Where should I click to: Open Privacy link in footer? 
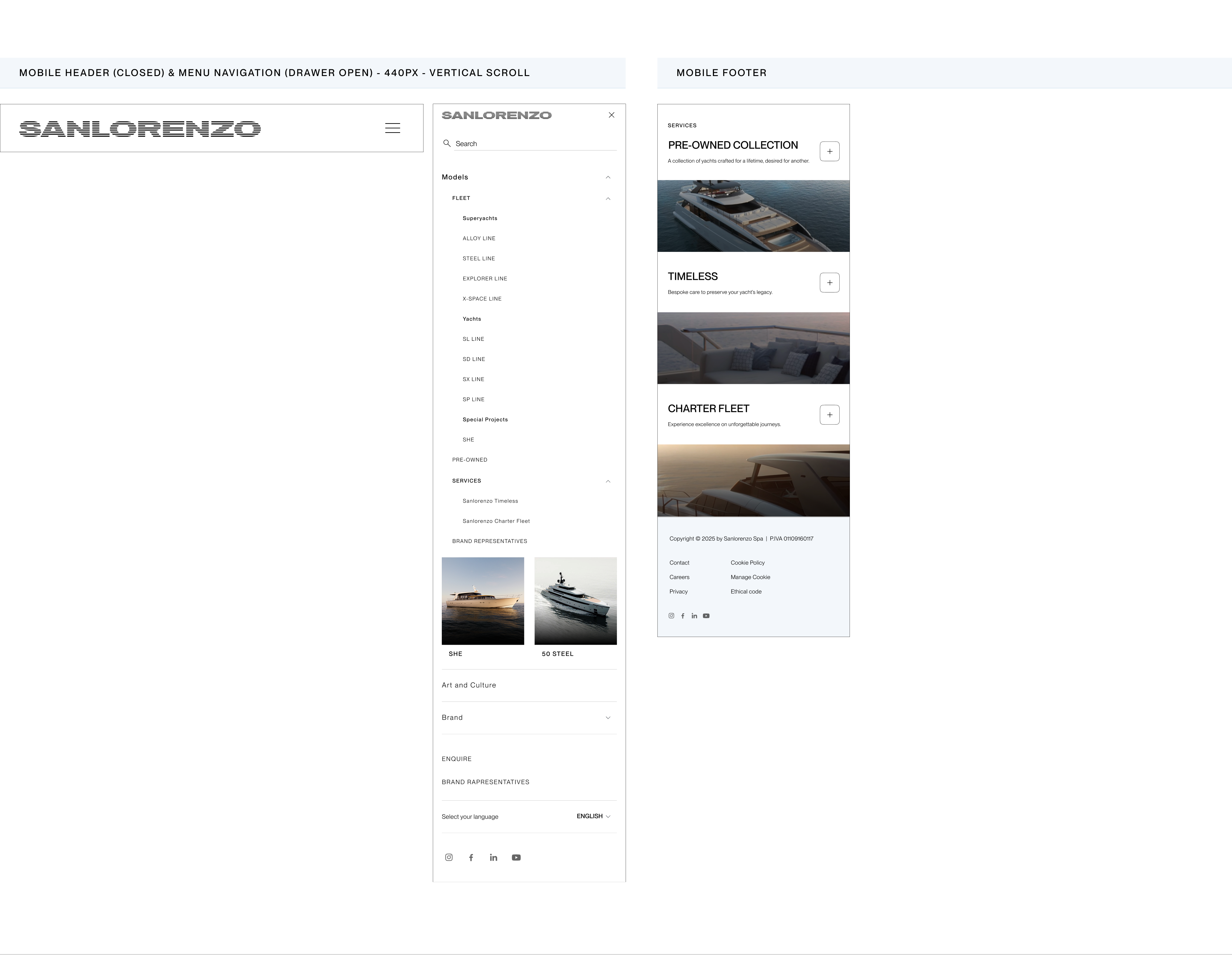(679, 592)
